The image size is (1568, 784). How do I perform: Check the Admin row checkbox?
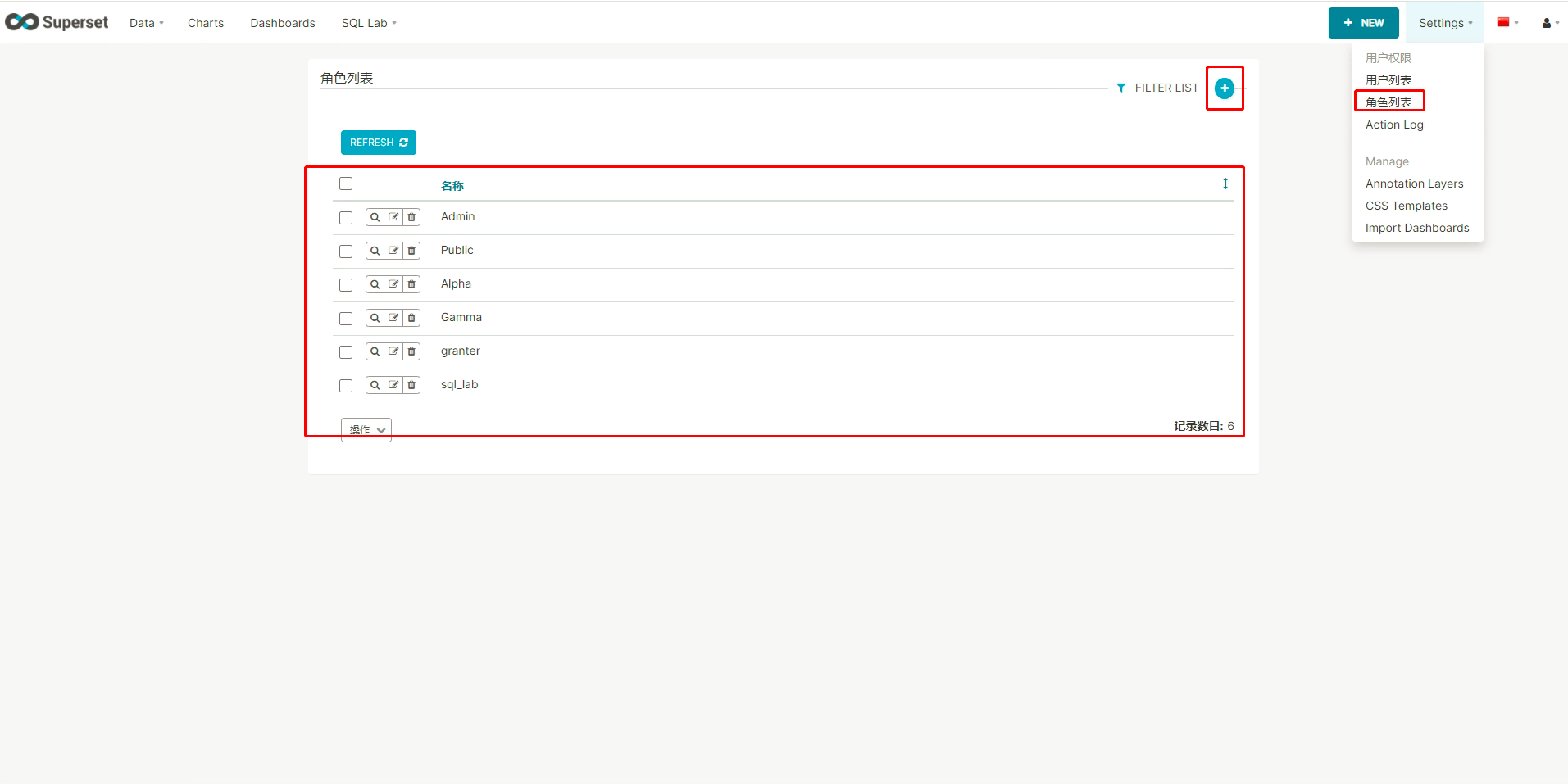[x=346, y=218]
